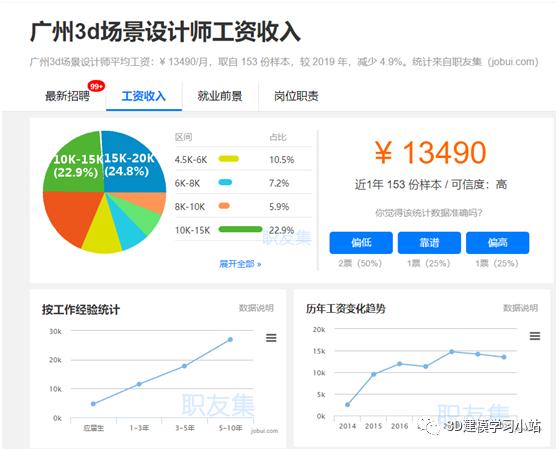This screenshot has height=451, width=558.
Task: Click the 5.9% percentage value
Action: pyautogui.click(x=279, y=207)
